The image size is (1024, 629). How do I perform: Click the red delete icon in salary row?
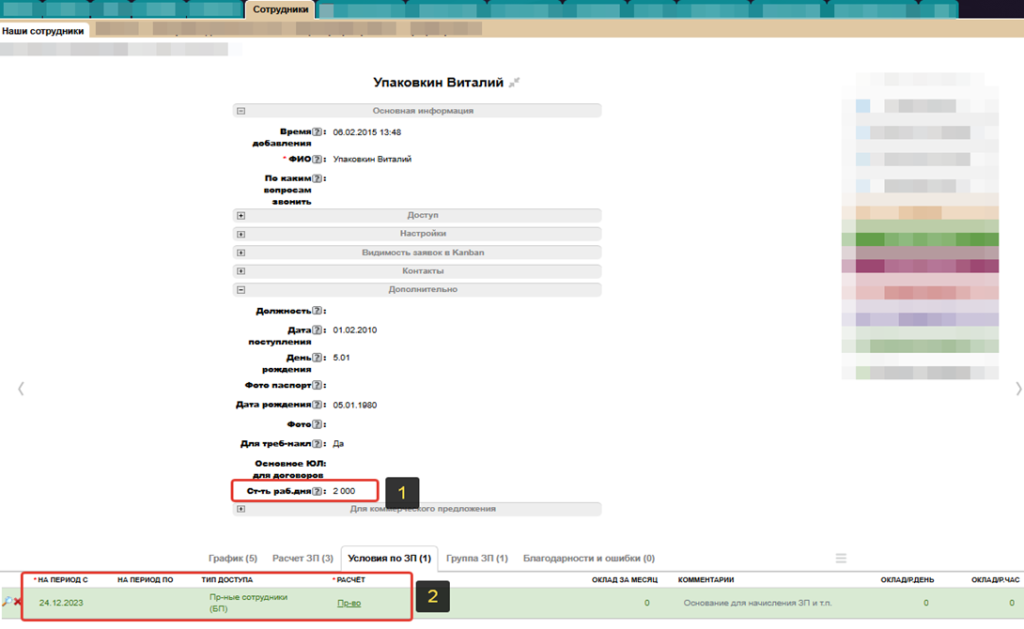click(x=18, y=602)
